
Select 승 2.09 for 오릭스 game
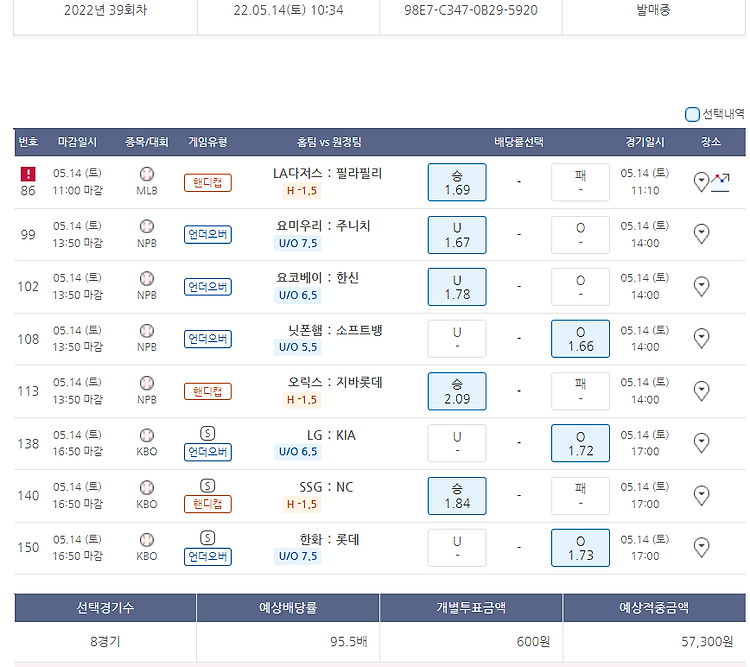pos(457,391)
